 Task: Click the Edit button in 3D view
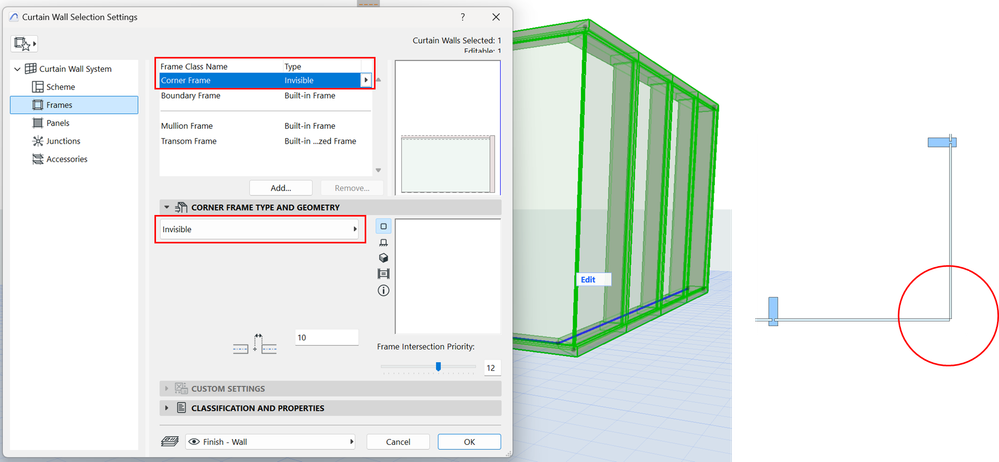593,279
